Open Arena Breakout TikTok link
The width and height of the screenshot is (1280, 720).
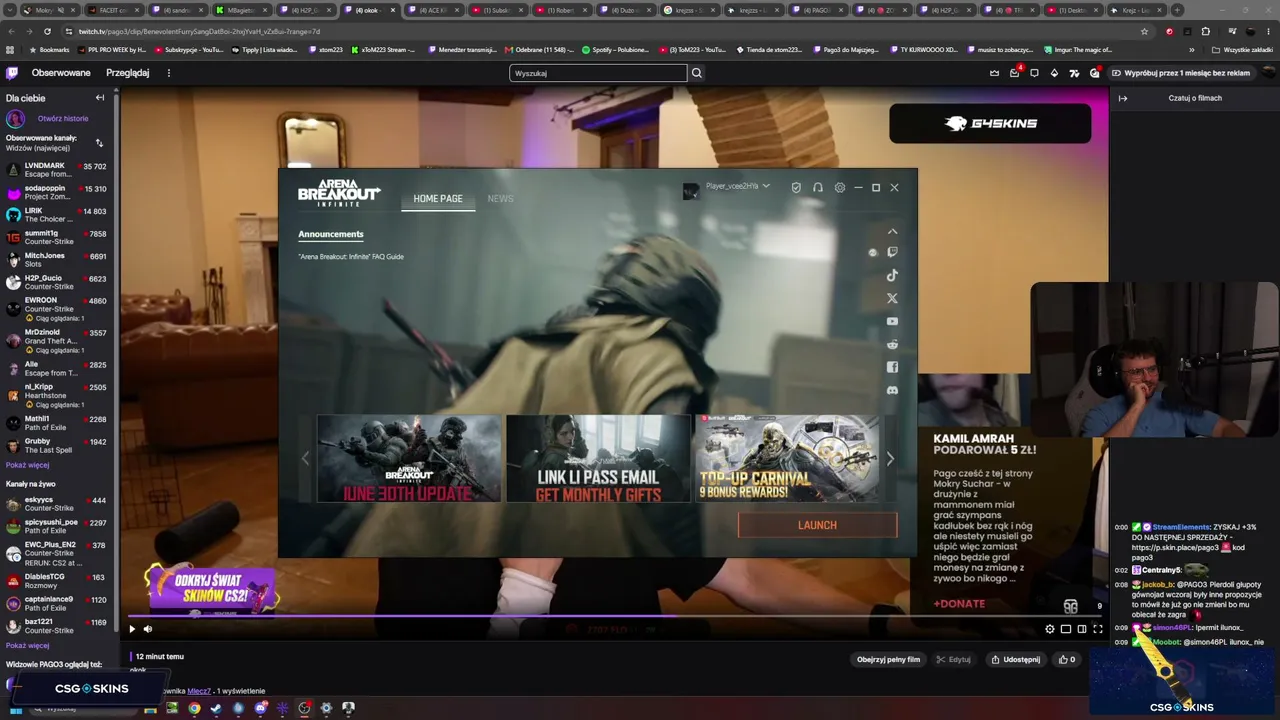coord(892,275)
